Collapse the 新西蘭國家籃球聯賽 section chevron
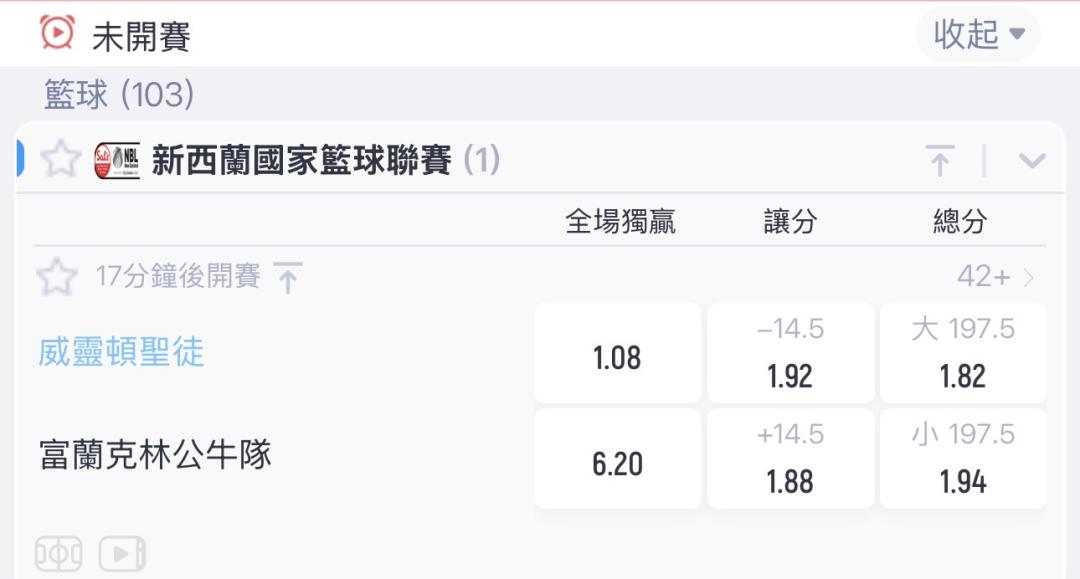This screenshot has width=1080, height=579. click(x=1032, y=161)
